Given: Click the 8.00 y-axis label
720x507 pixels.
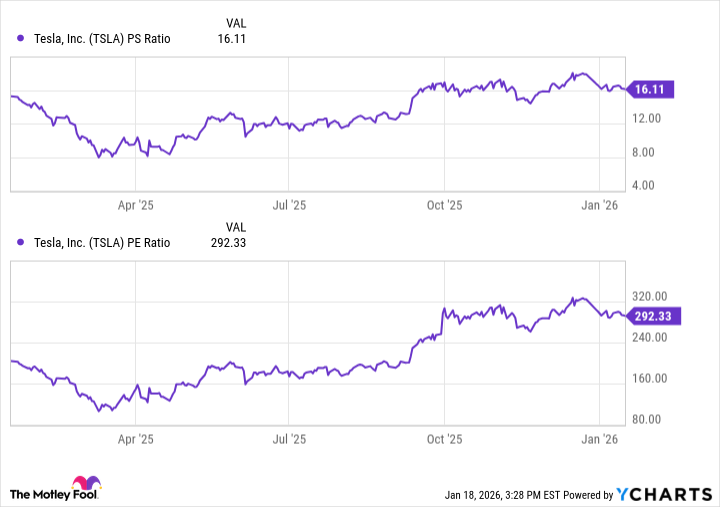Looking at the screenshot, I should [x=647, y=152].
